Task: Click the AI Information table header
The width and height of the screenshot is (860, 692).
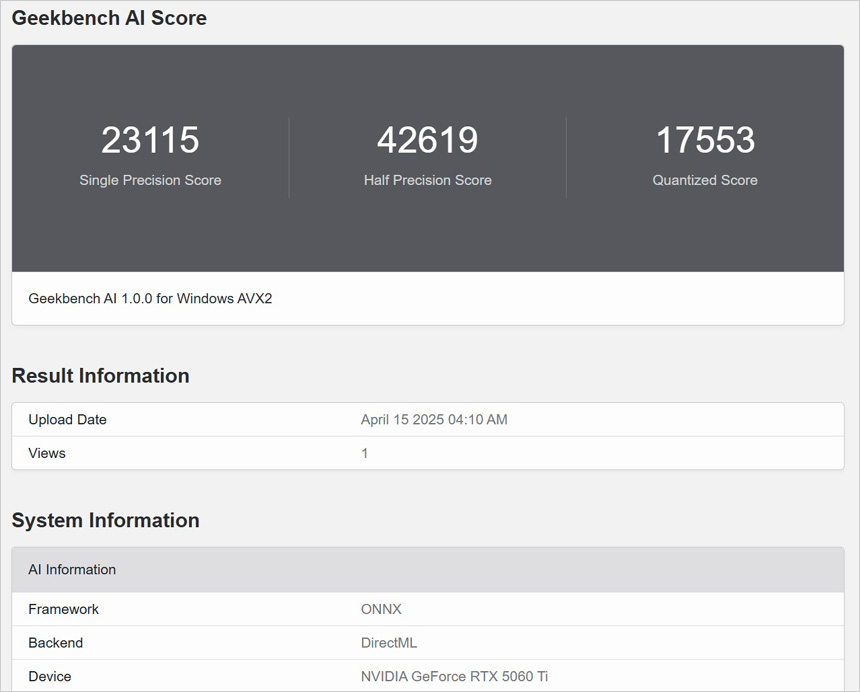Action: tap(72, 570)
